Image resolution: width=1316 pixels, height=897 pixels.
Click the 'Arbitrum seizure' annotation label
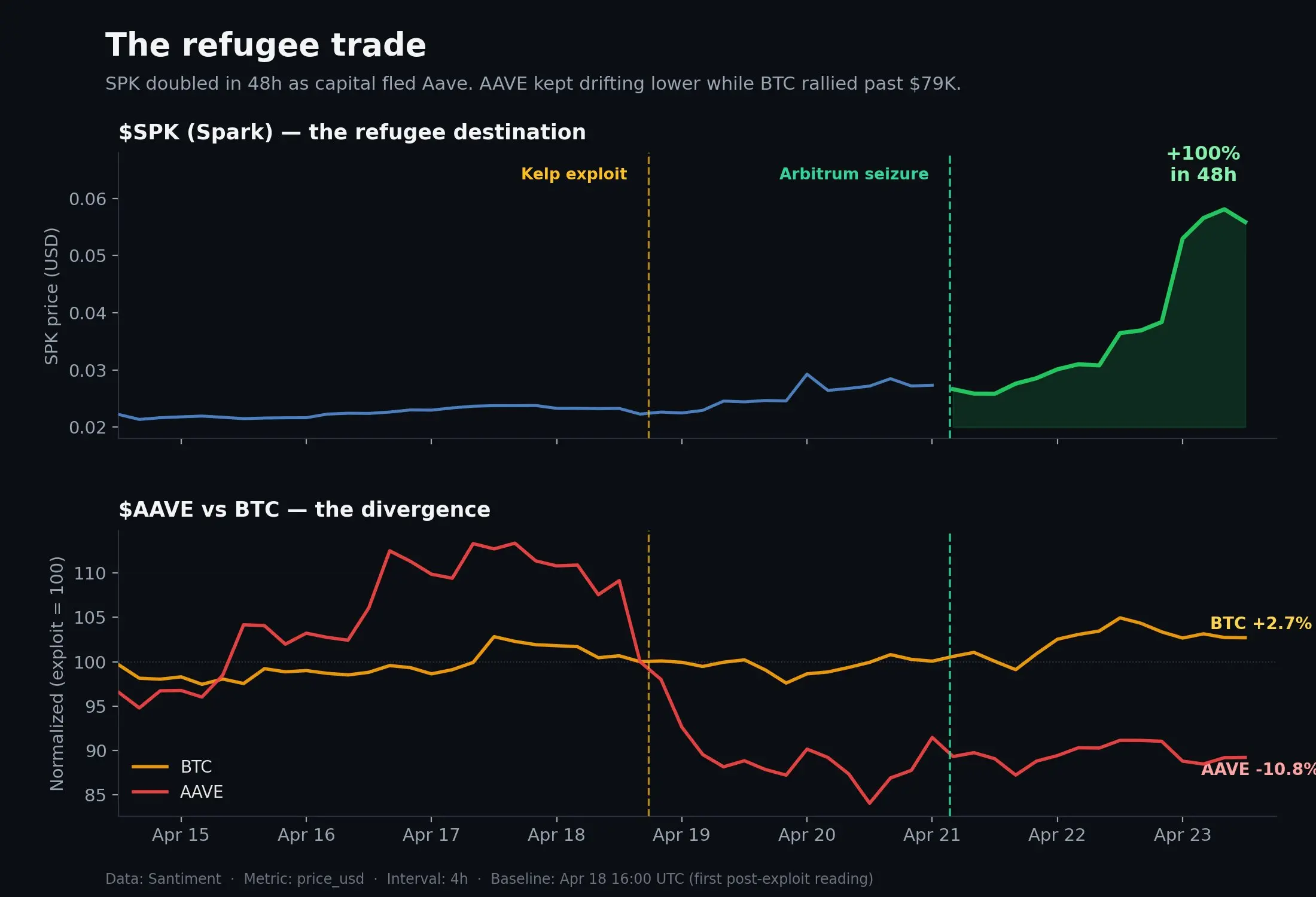(x=854, y=174)
